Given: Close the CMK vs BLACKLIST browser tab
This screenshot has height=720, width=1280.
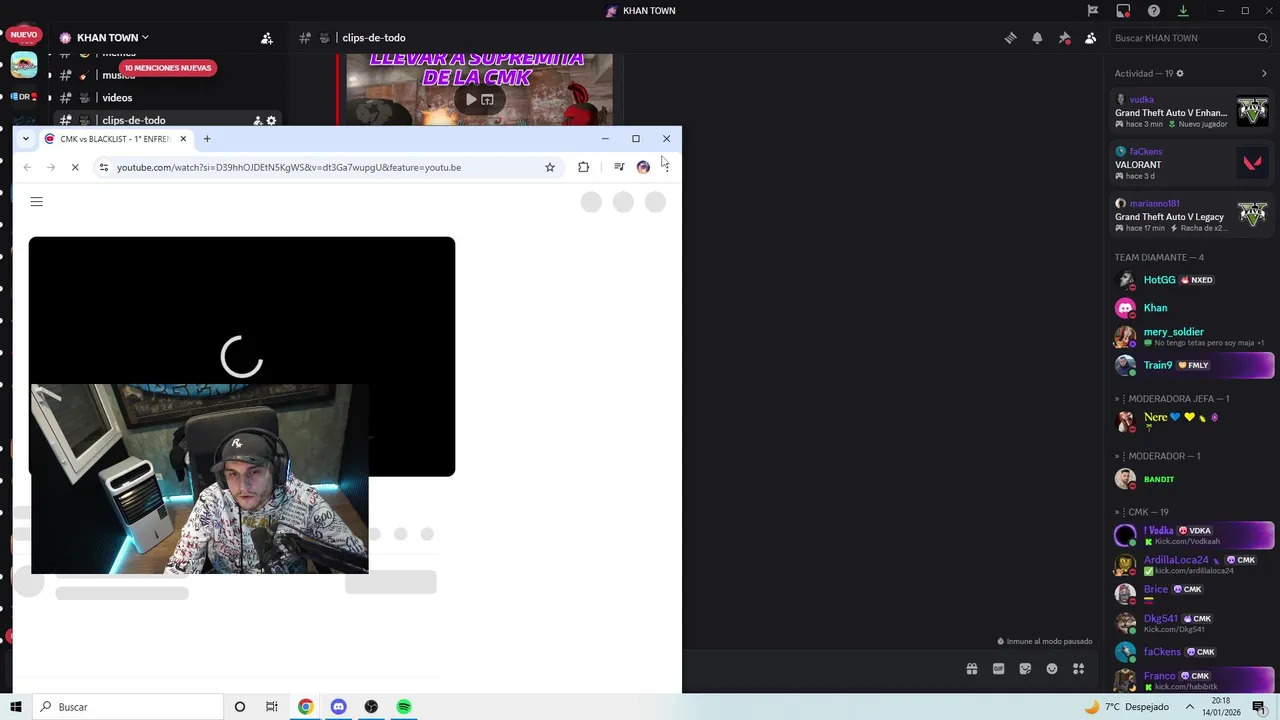Looking at the screenshot, I should 183,139.
